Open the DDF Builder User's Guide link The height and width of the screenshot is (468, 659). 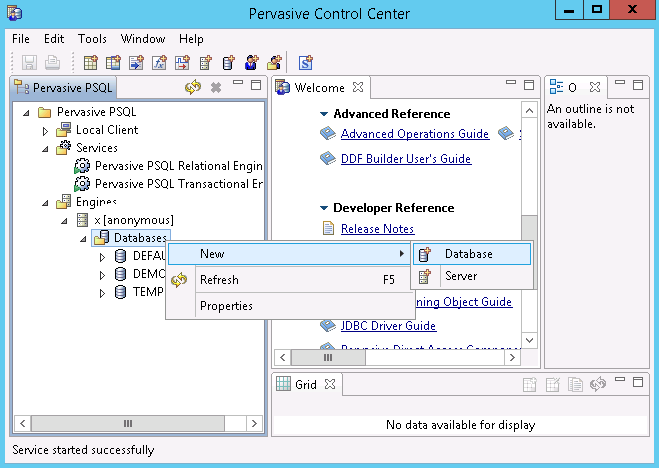click(x=405, y=159)
